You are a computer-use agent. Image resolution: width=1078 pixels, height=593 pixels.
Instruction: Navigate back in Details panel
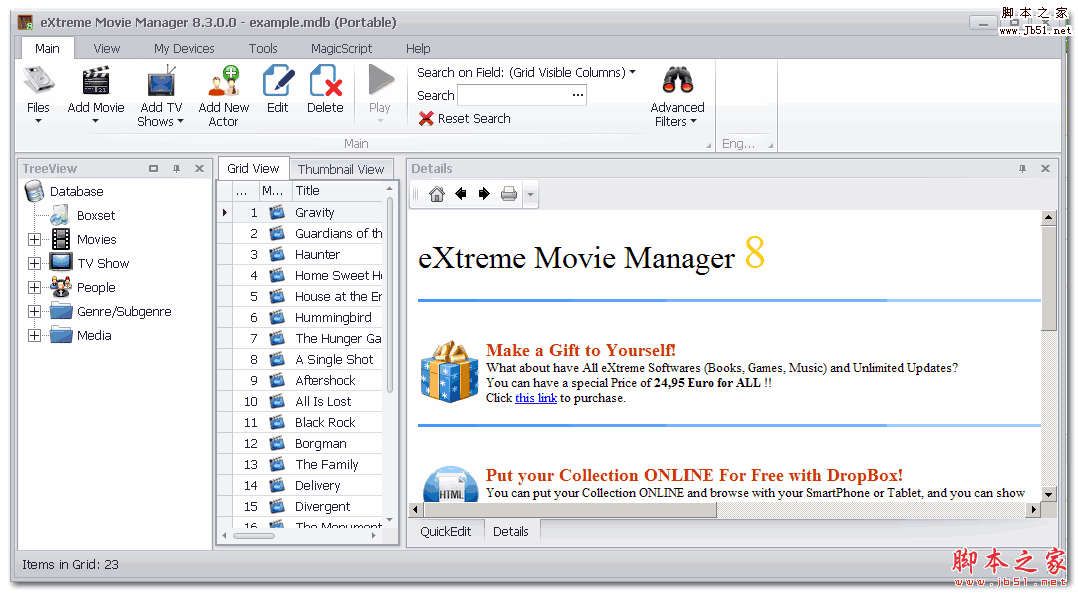pyautogui.click(x=461, y=194)
